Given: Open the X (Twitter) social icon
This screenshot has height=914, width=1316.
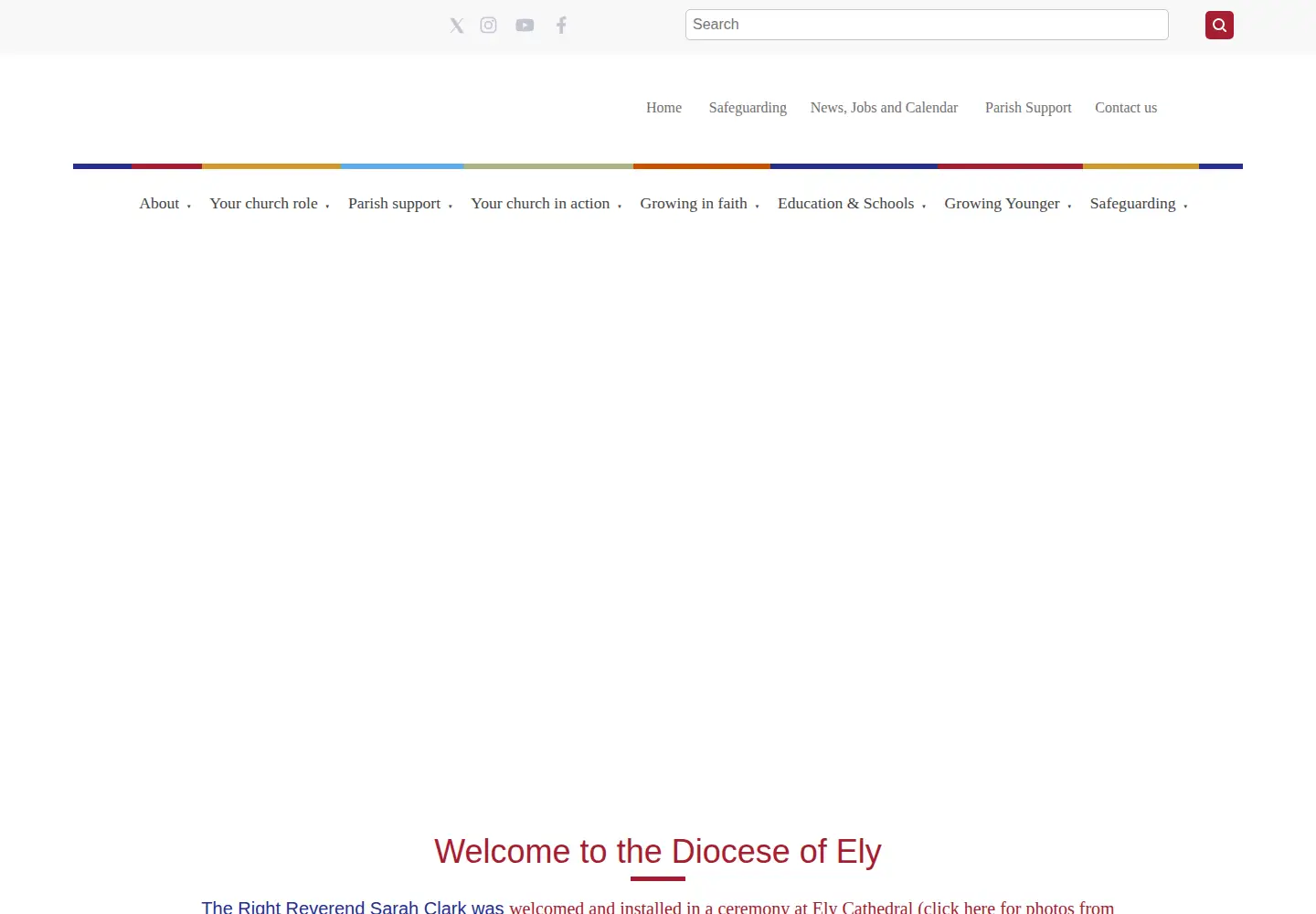Looking at the screenshot, I should click(x=457, y=26).
